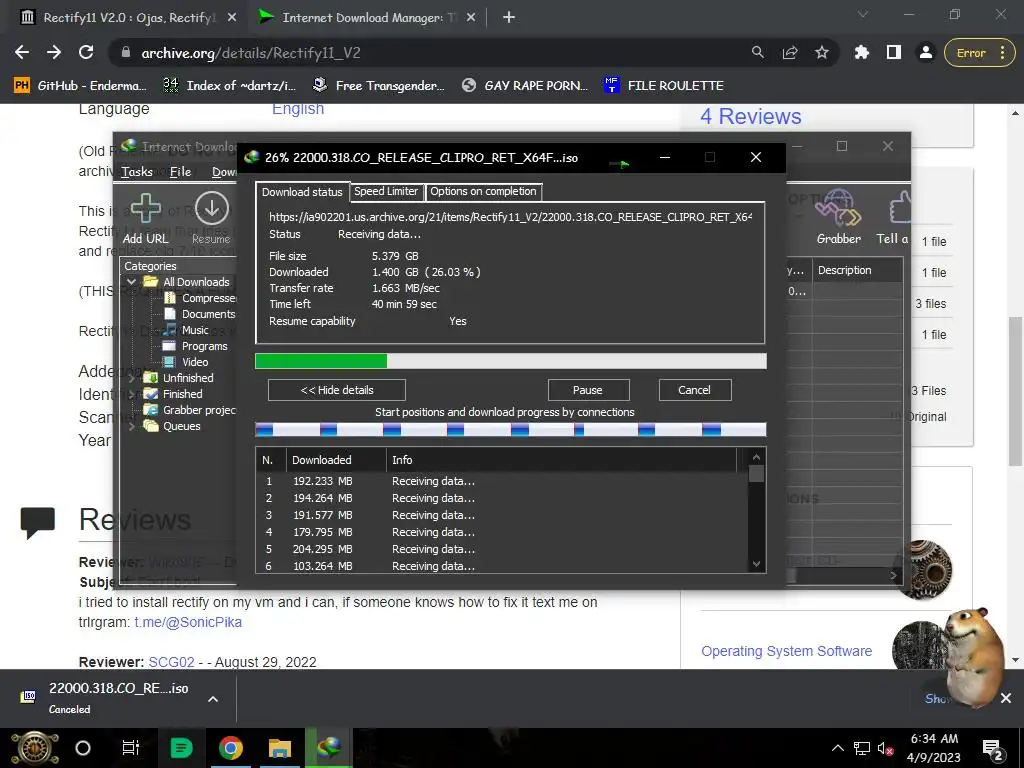Click the Hide details button
The height and width of the screenshot is (768, 1024).
point(337,390)
